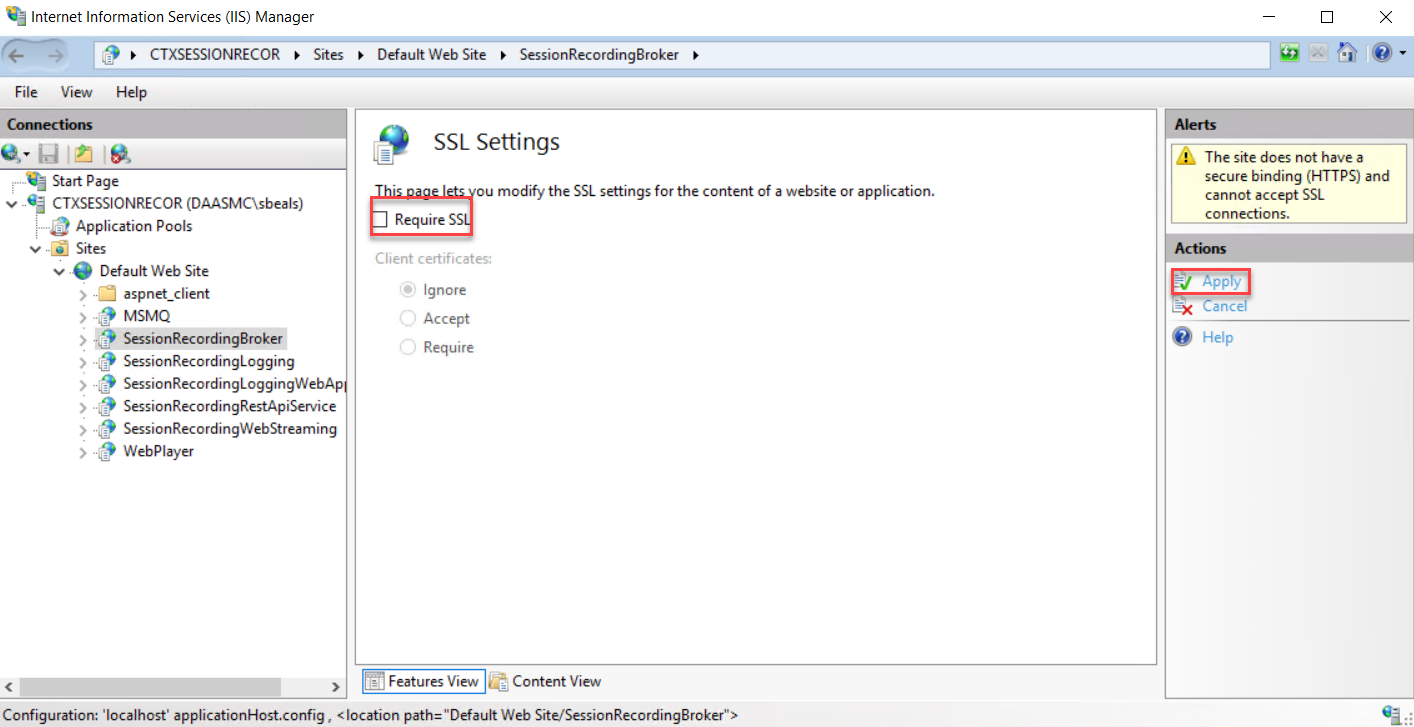
Task: Switch to Features View tab
Action: (423, 681)
